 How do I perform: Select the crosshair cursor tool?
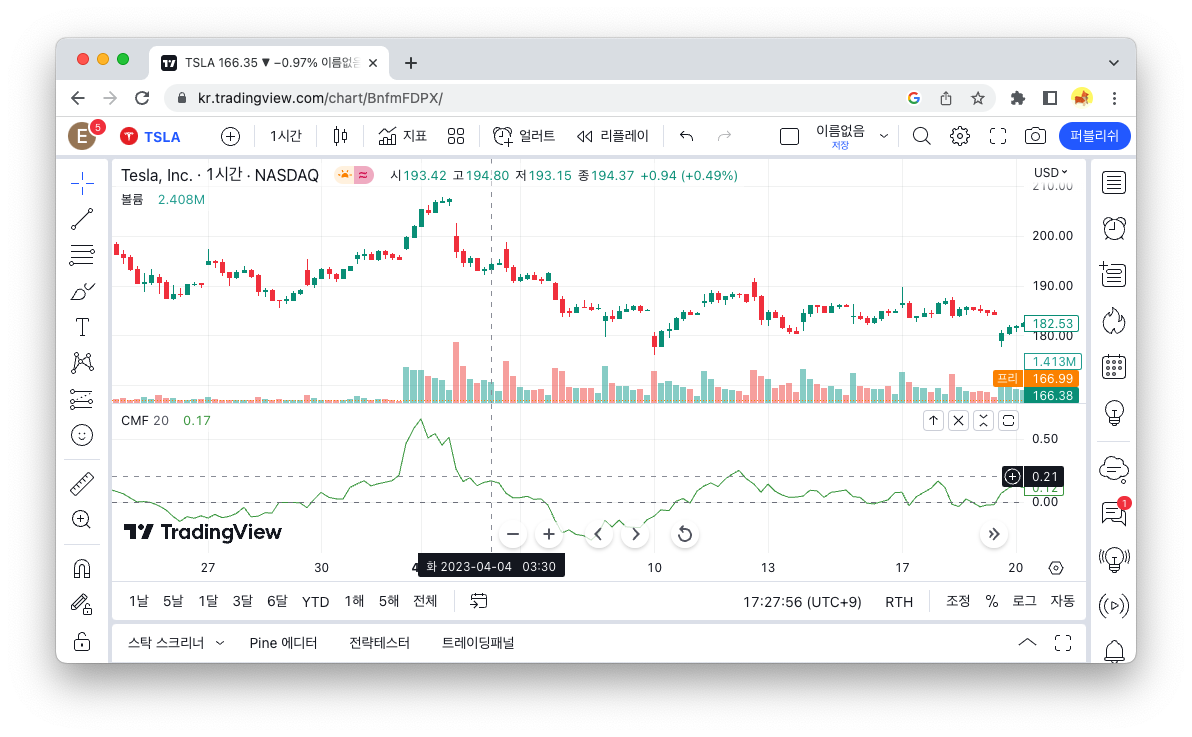(82, 183)
